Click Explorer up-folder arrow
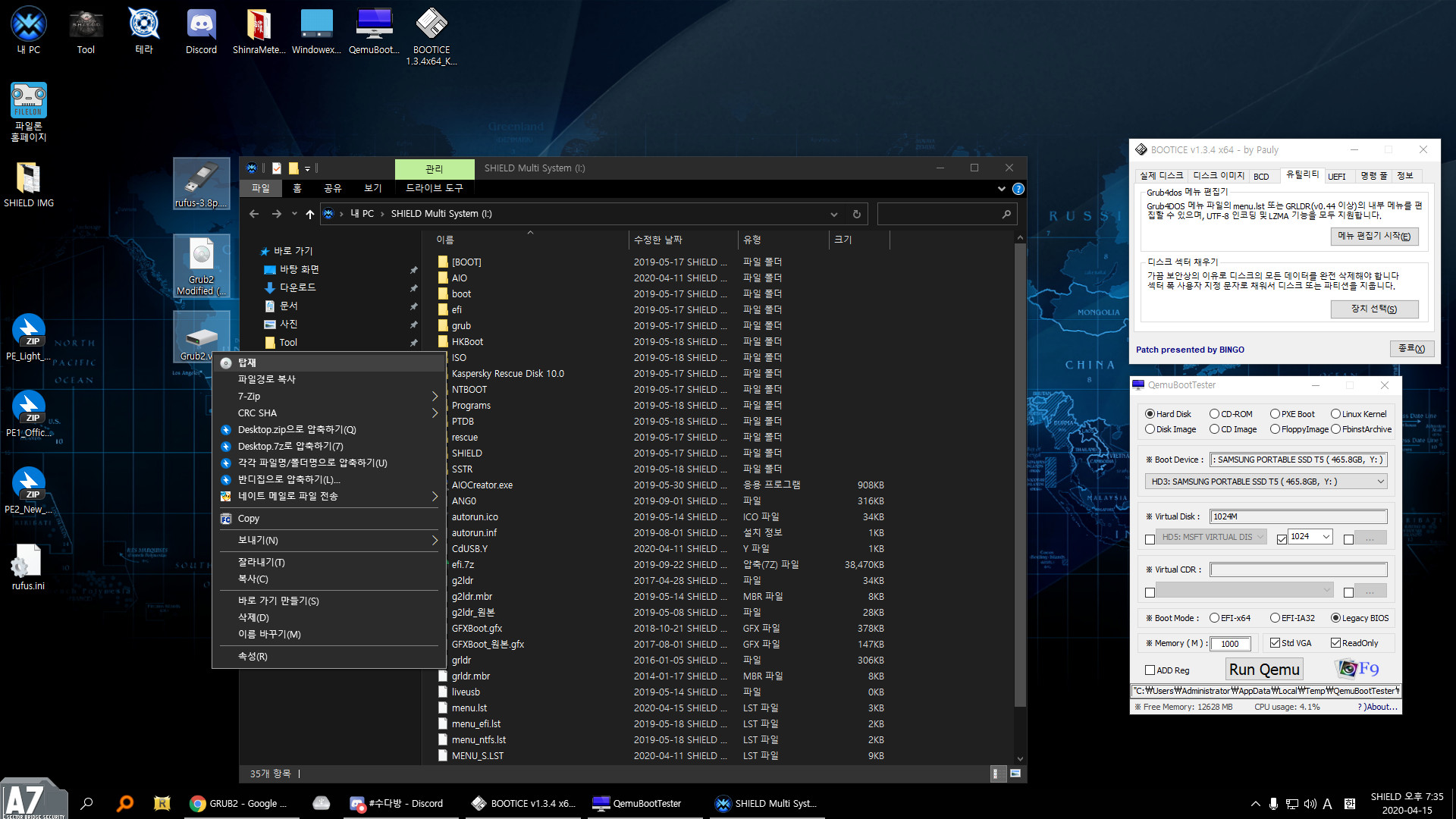The width and height of the screenshot is (1456, 819). click(310, 214)
